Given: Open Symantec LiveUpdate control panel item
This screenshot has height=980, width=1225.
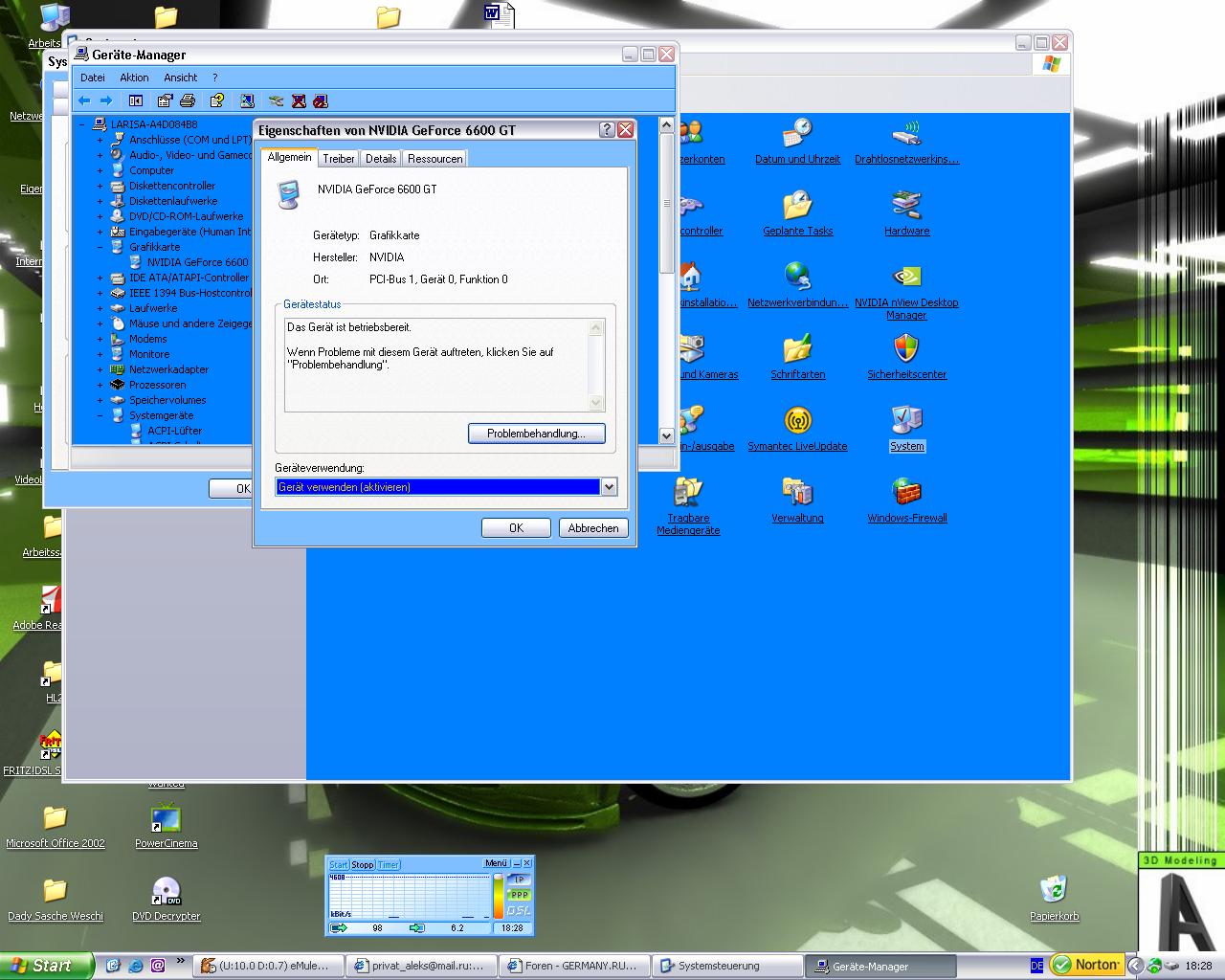Looking at the screenshot, I should click(797, 429).
